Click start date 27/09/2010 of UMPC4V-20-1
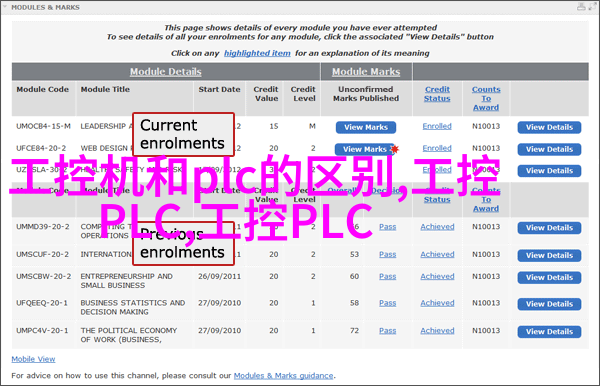The height and width of the screenshot is (386, 600). (x=219, y=331)
